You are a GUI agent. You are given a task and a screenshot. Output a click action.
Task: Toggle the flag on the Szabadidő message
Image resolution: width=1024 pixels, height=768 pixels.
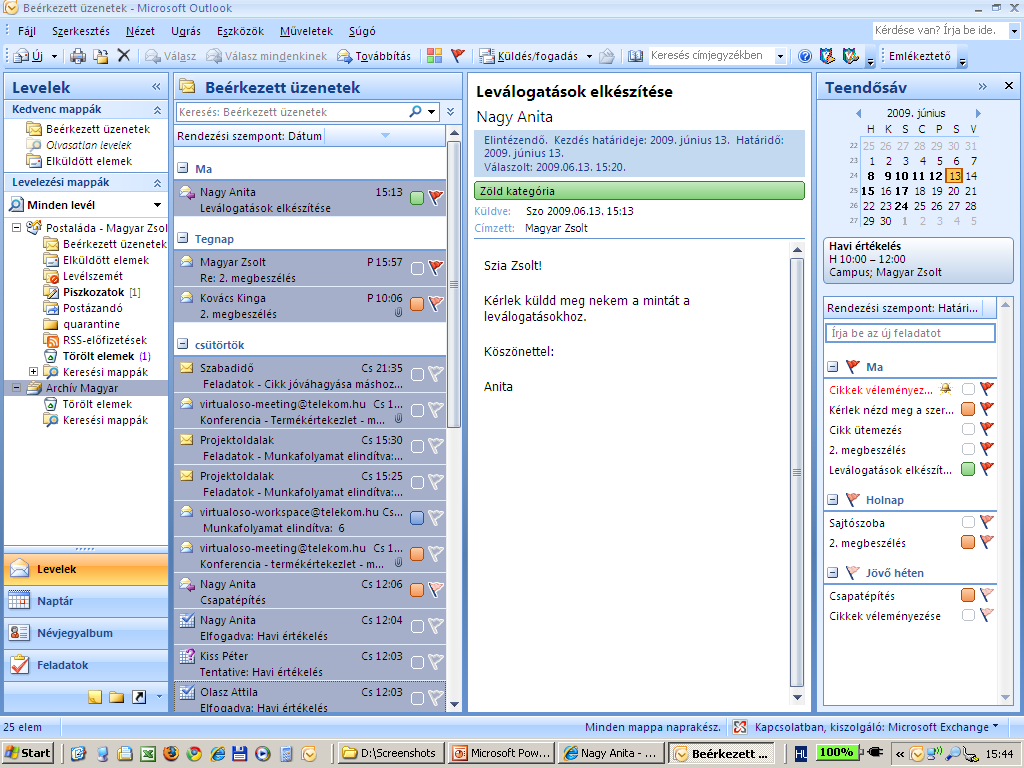pos(436,374)
